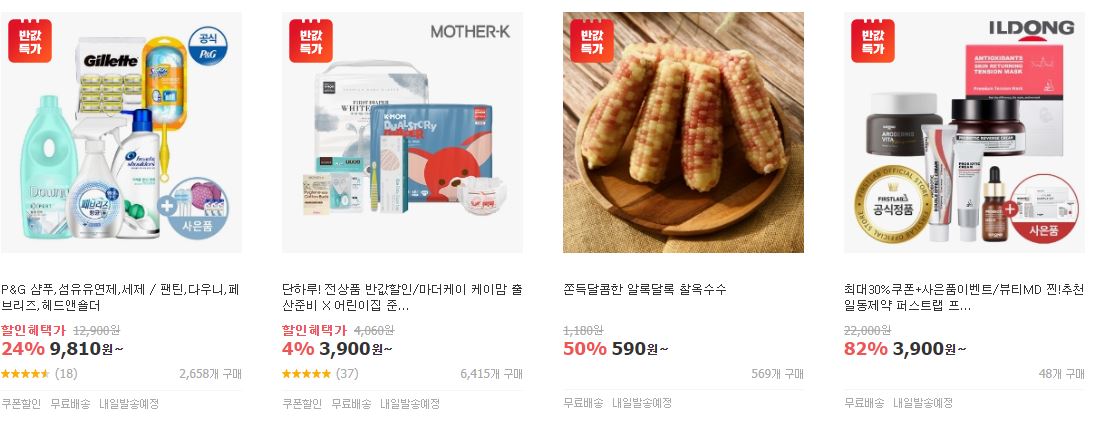Click the P&G 공식 round logo badge
The height and width of the screenshot is (429, 1094).
[x=208, y=47]
